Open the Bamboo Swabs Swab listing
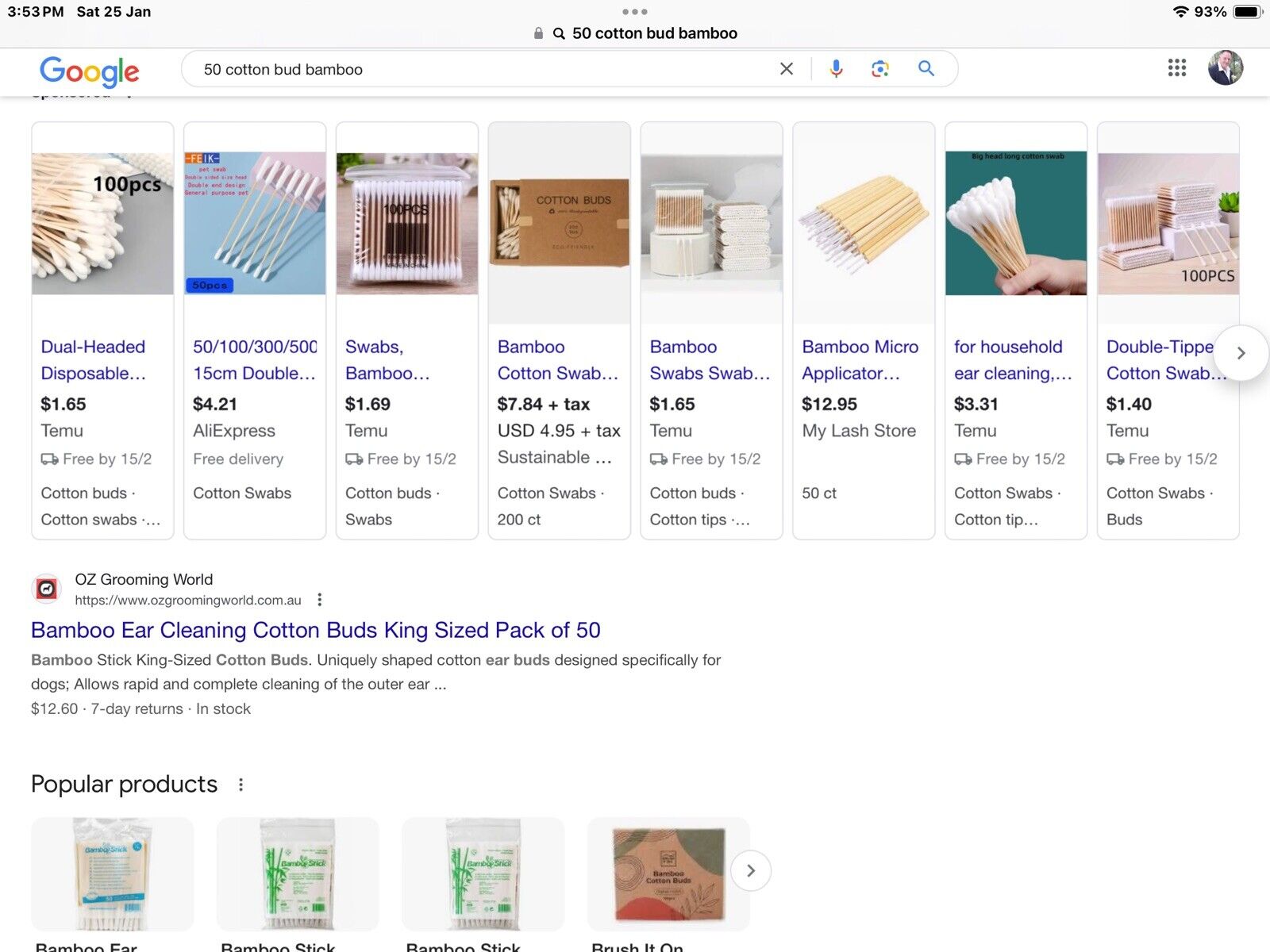Viewport: 1270px width, 952px height. pyautogui.click(x=710, y=359)
